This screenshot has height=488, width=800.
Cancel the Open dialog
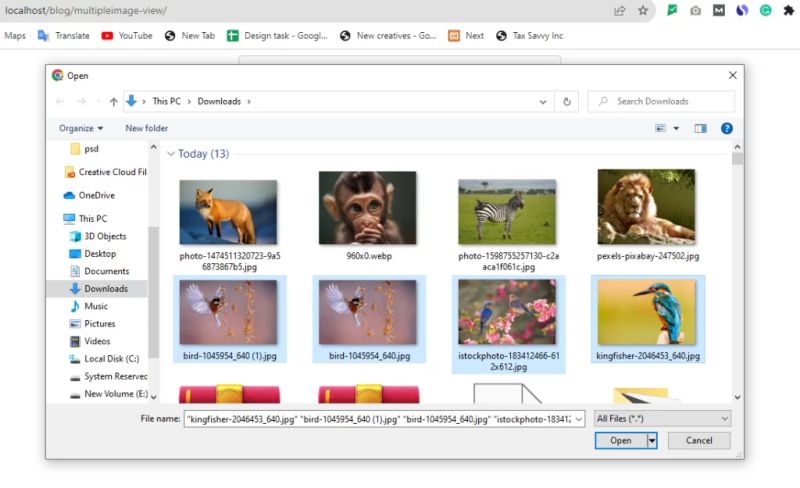pos(699,441)
